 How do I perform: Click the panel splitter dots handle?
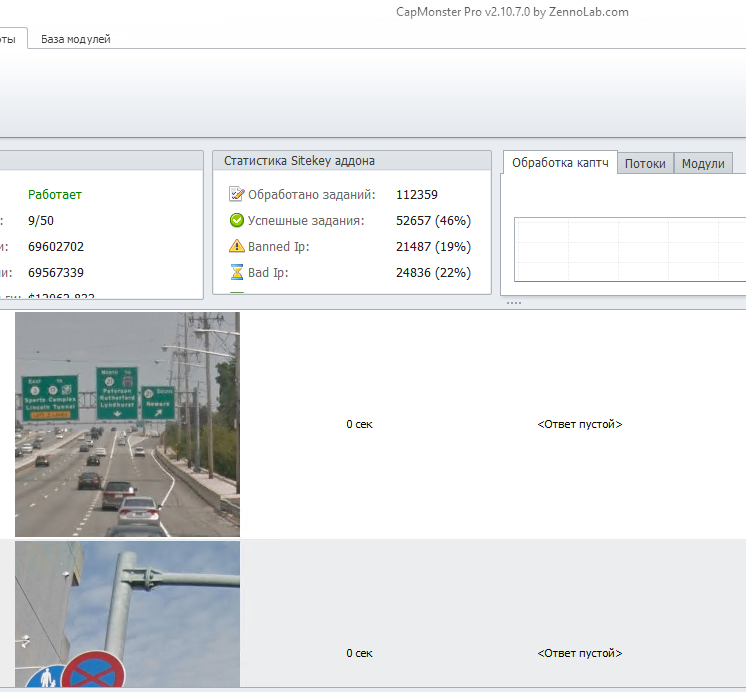coord(514,303)
